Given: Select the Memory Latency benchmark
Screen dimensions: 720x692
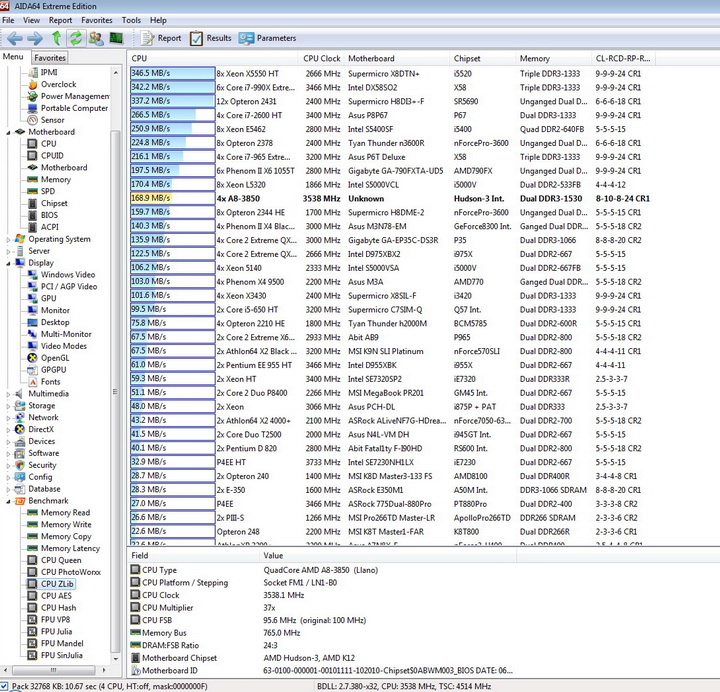Looking at the screenshot, I should (x=64, y=548).
